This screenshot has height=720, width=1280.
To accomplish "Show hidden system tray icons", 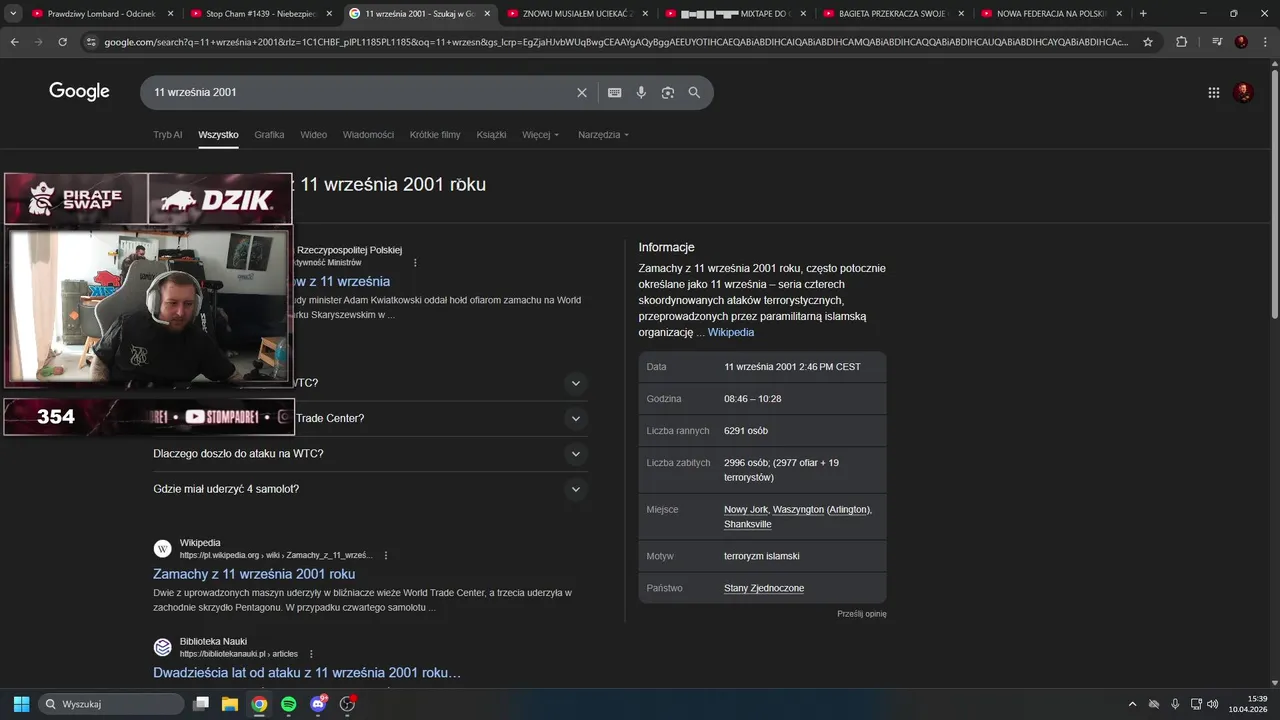I will (1132, 704).
